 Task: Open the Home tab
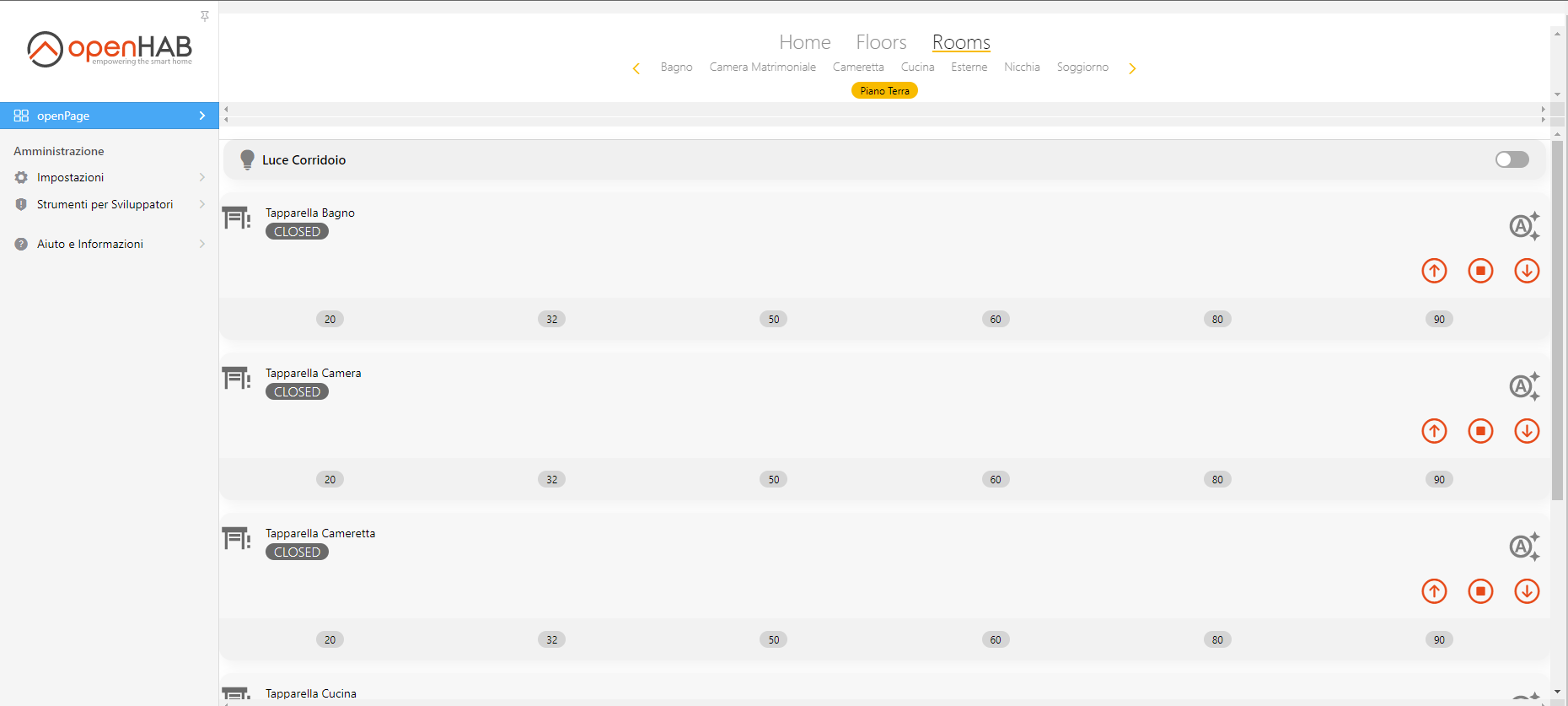pos(804,42)
